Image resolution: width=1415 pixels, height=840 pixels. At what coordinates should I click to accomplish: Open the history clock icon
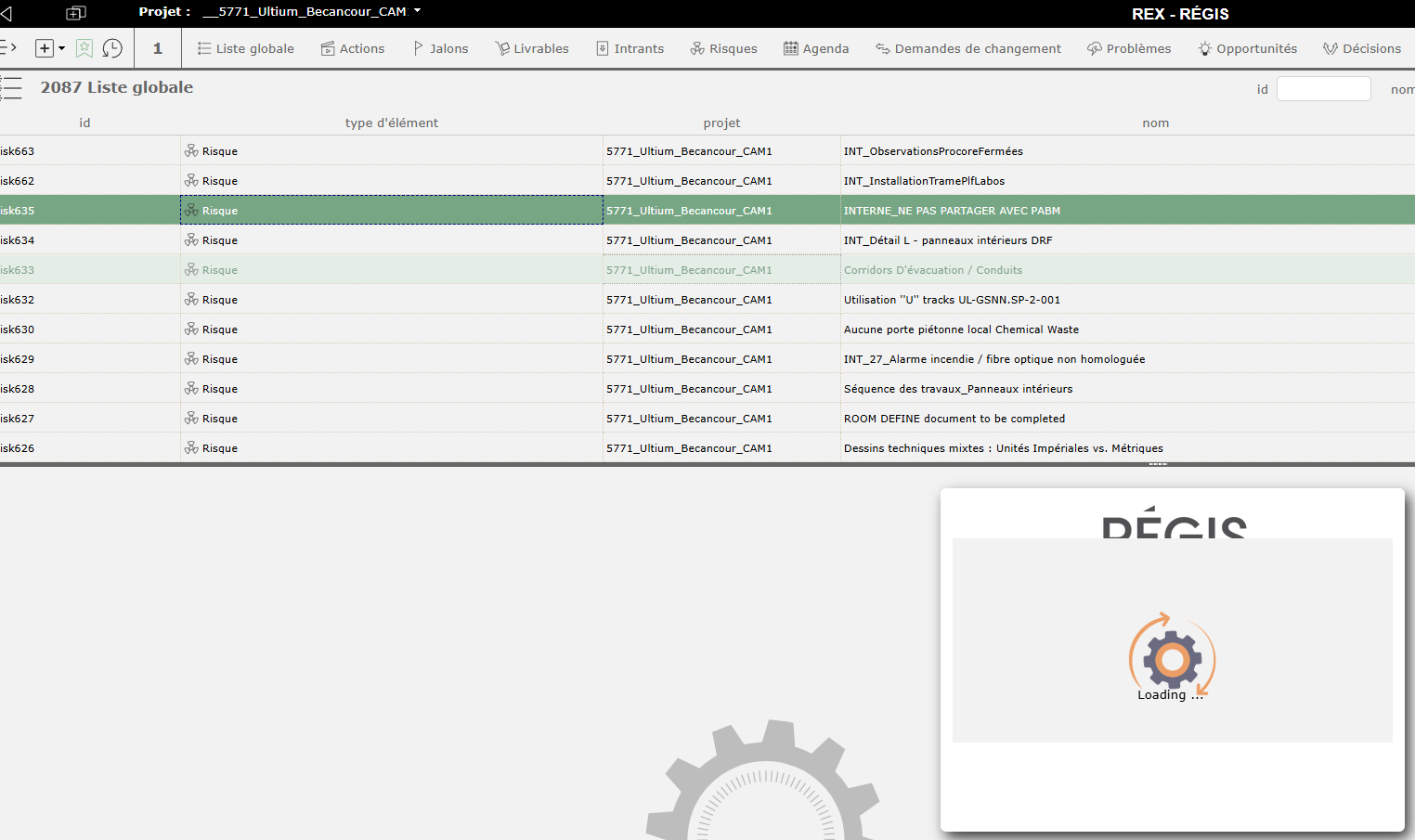(x=112, y=48)
